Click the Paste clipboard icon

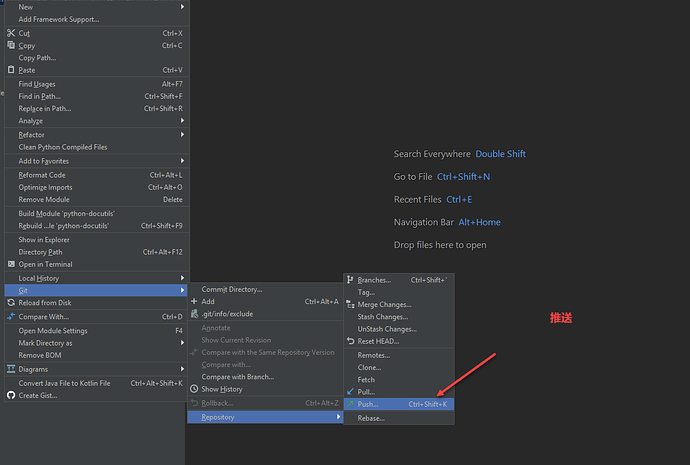11,70
